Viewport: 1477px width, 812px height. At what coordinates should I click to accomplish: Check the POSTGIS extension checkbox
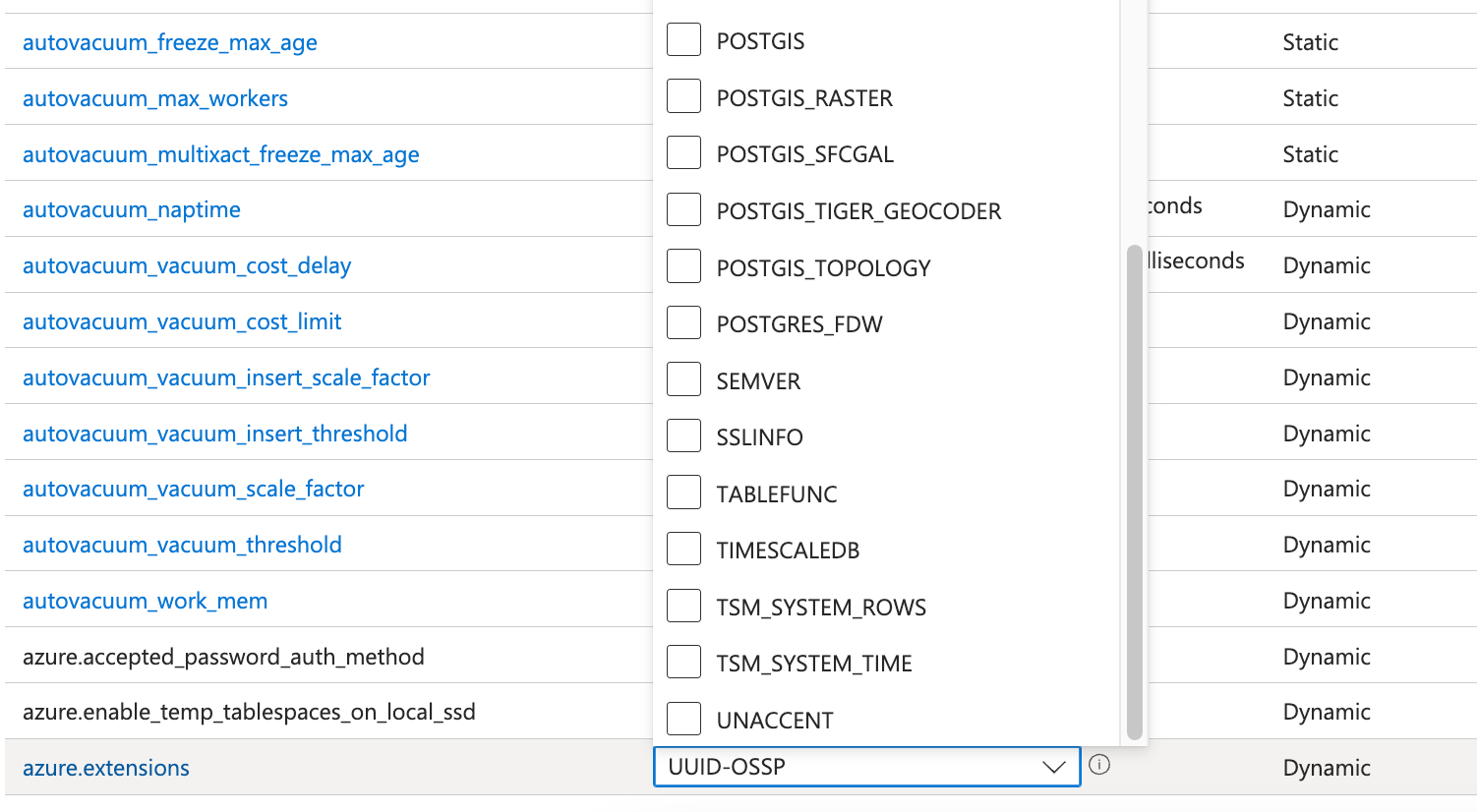pyautogui.click(x=683, y=40)
